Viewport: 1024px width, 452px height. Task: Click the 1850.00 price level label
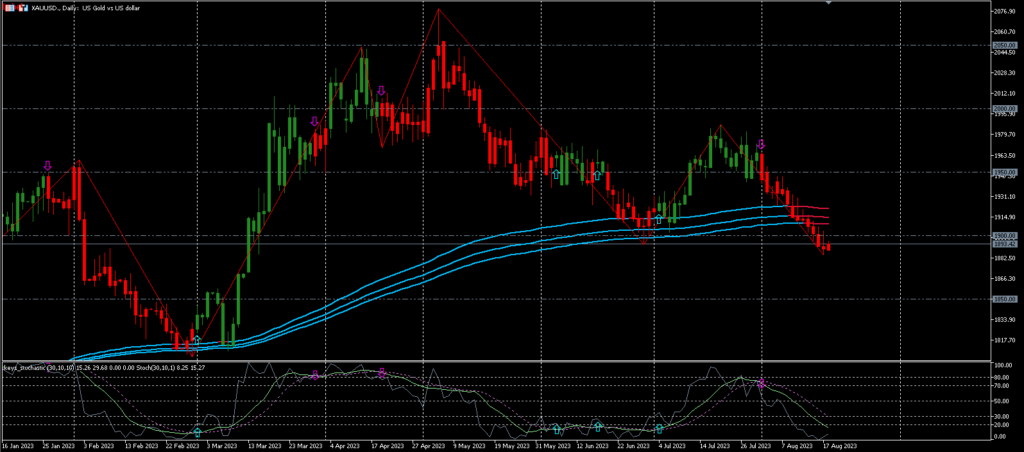pyautogui.click(x=1004, y=298)
